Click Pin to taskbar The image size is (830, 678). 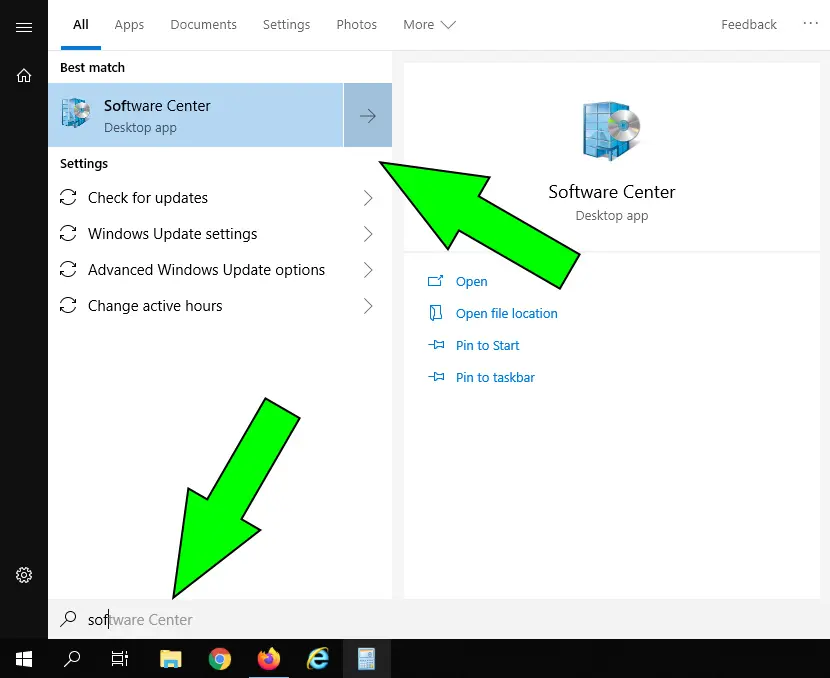coord(495,377)
